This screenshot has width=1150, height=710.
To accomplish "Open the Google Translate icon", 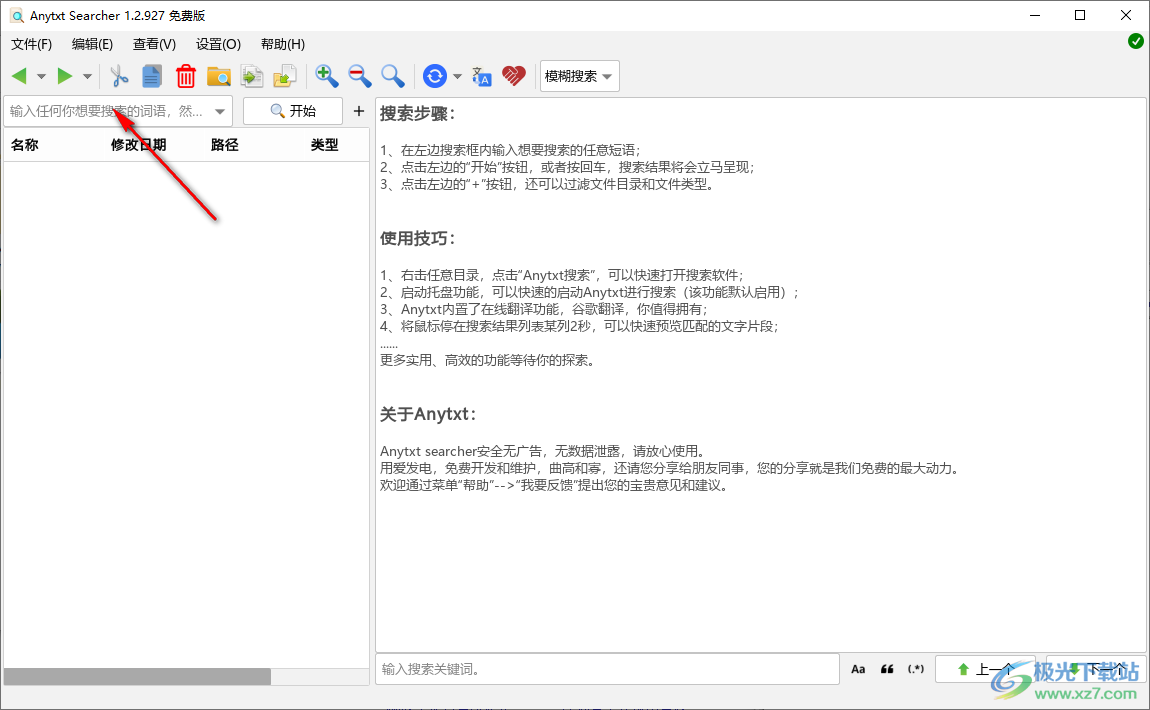I will (481, 76).
